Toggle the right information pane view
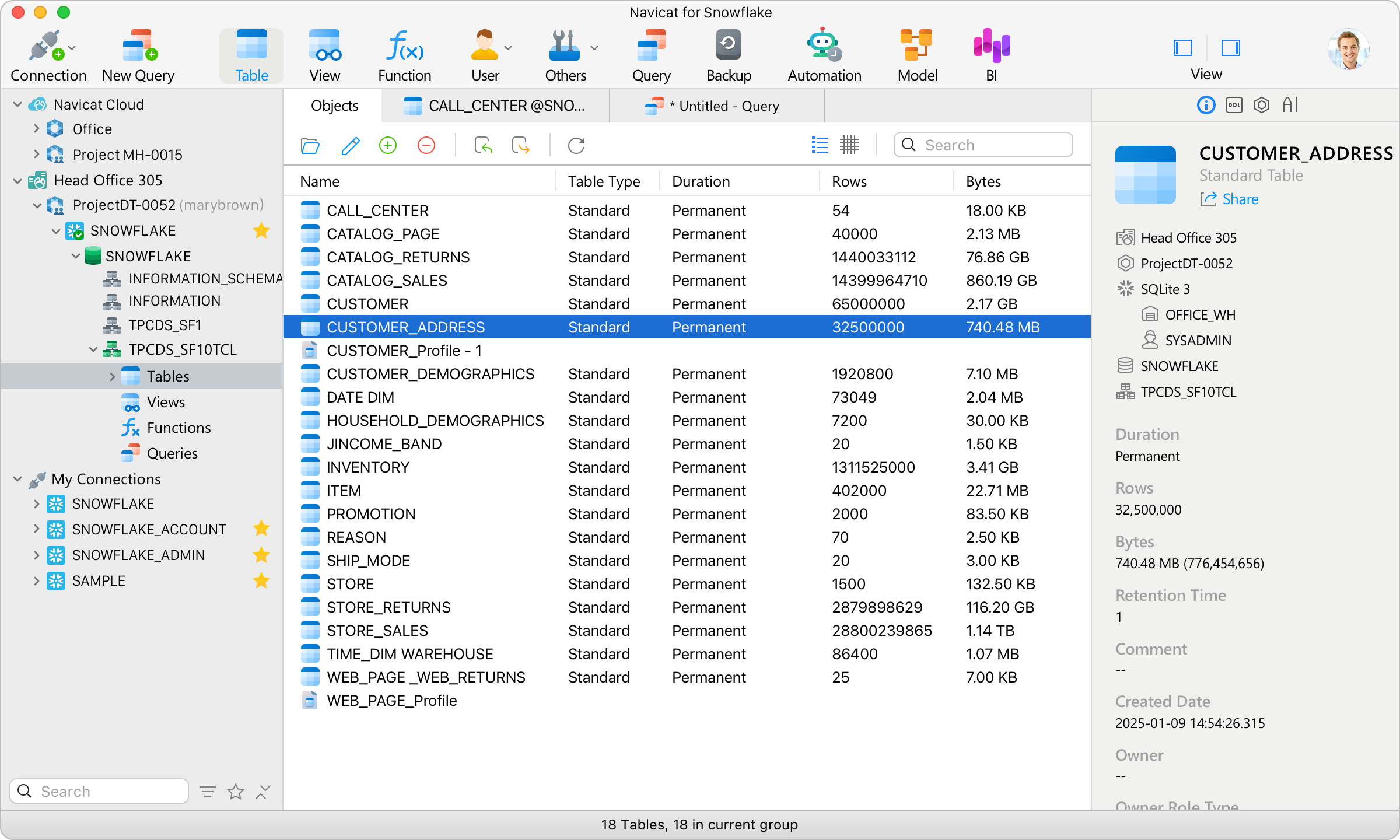The height and width of the screenshot is (840, 1400). coord(1230,48)
